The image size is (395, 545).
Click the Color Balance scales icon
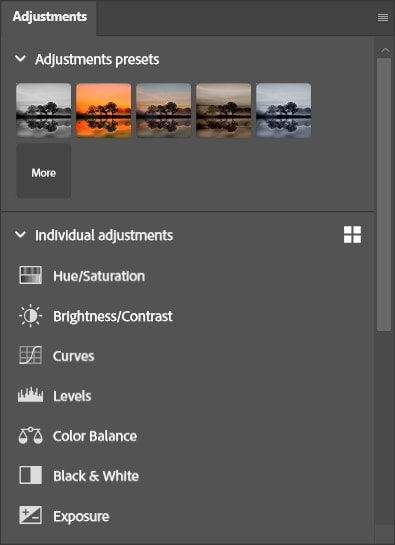point(31,436)
